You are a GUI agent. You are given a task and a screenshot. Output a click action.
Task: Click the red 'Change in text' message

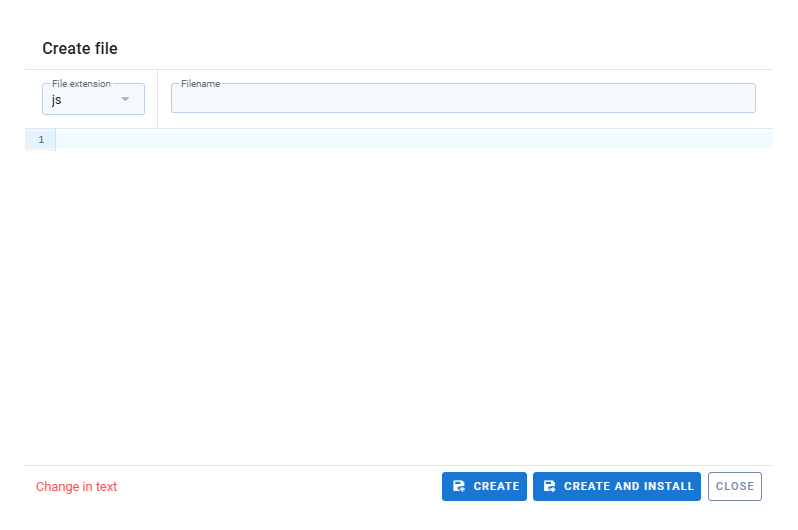coord(76,487)
